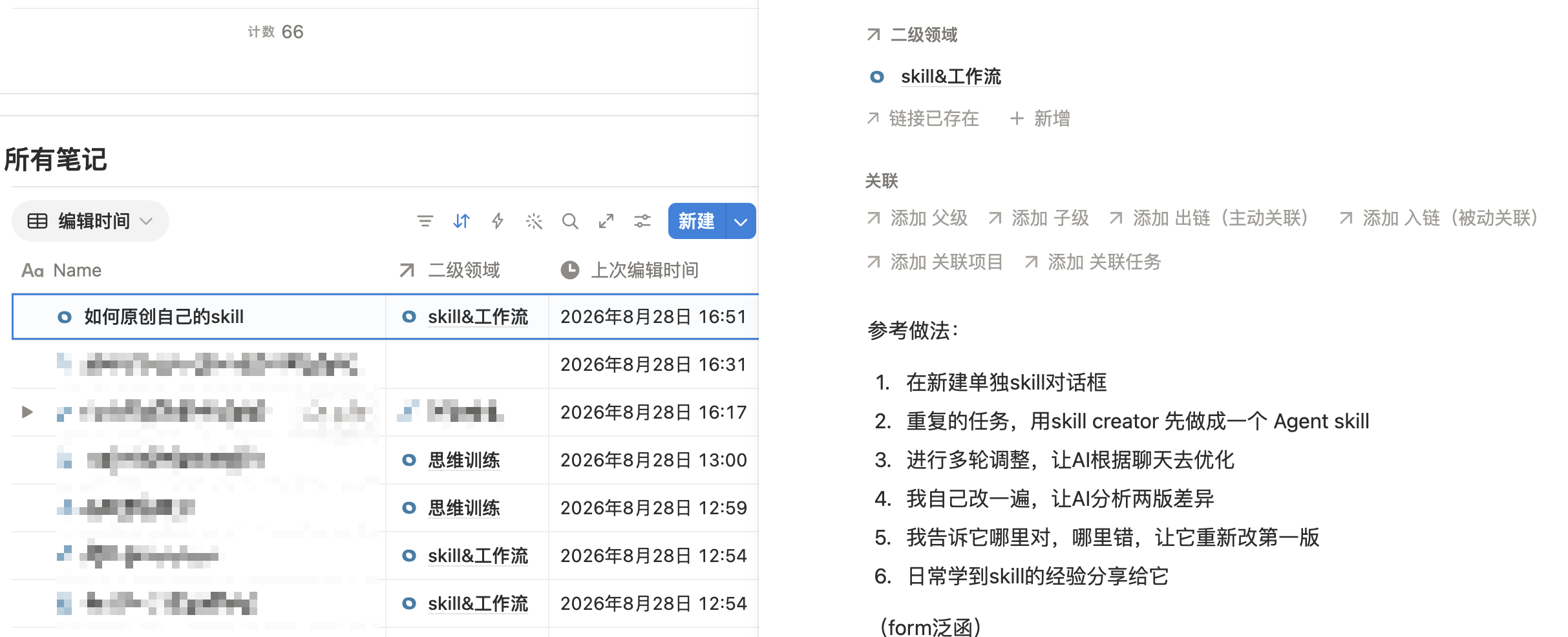Click the 关联 section heading
The height and width of the screenshot is (637, 1568).
[x=882, y=181]
